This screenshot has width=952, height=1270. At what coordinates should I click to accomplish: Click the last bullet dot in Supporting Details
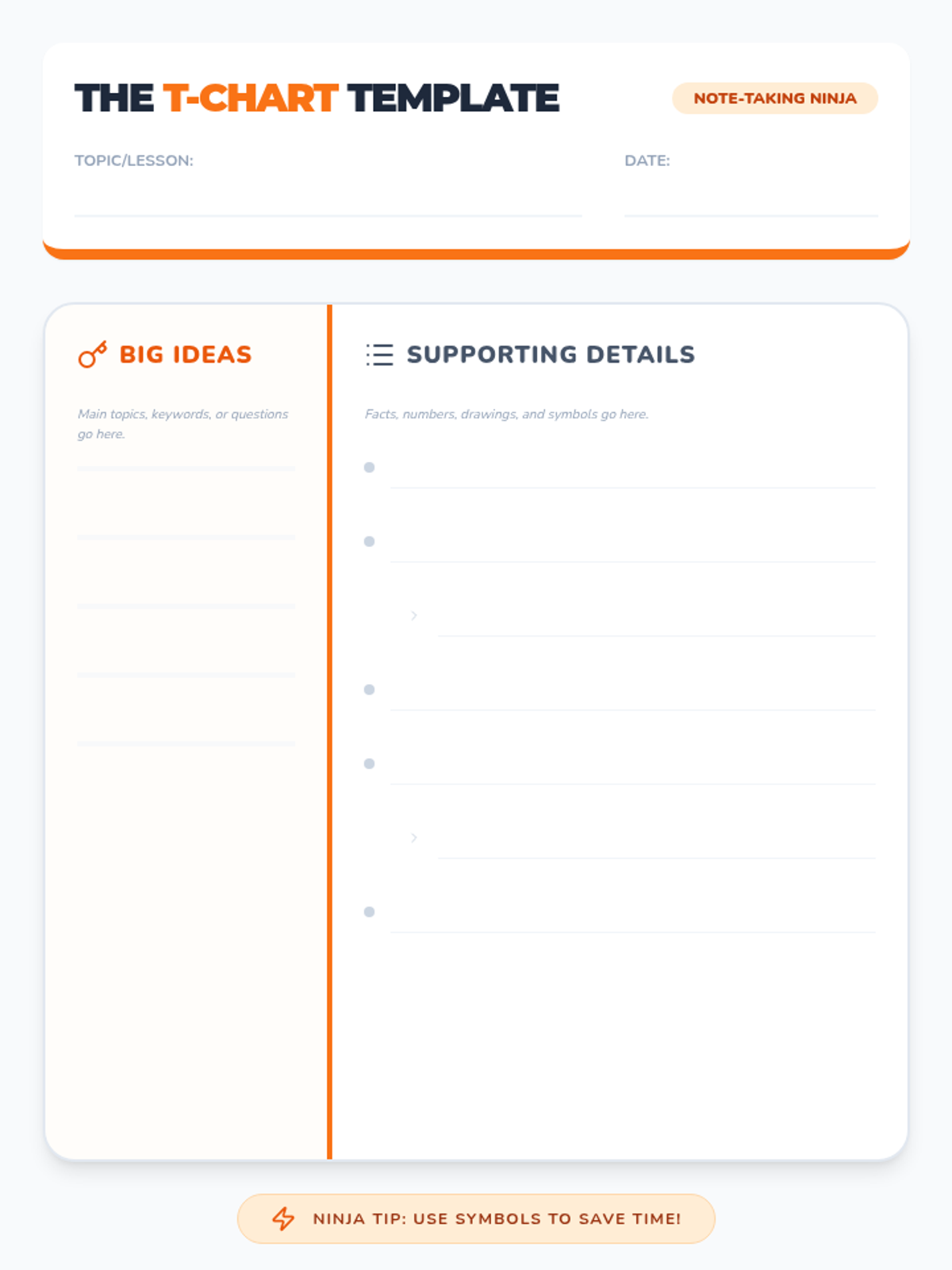(x=369, y=912)
